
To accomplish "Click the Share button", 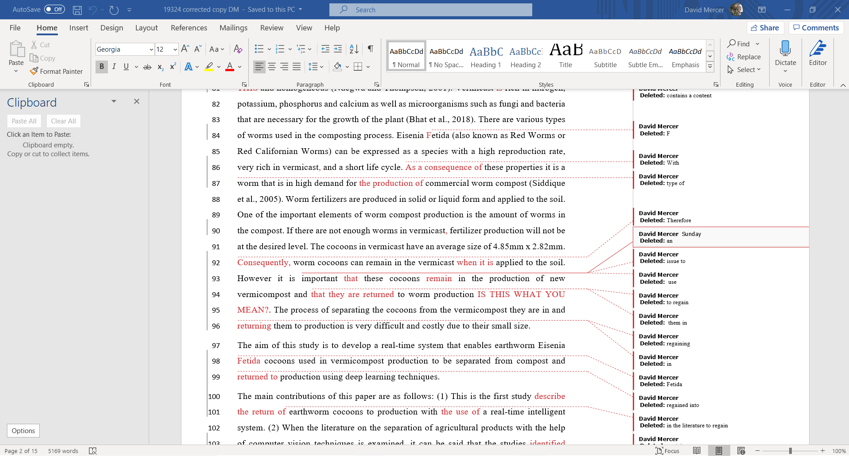I will pyautogui.click(x=765, y=28).
